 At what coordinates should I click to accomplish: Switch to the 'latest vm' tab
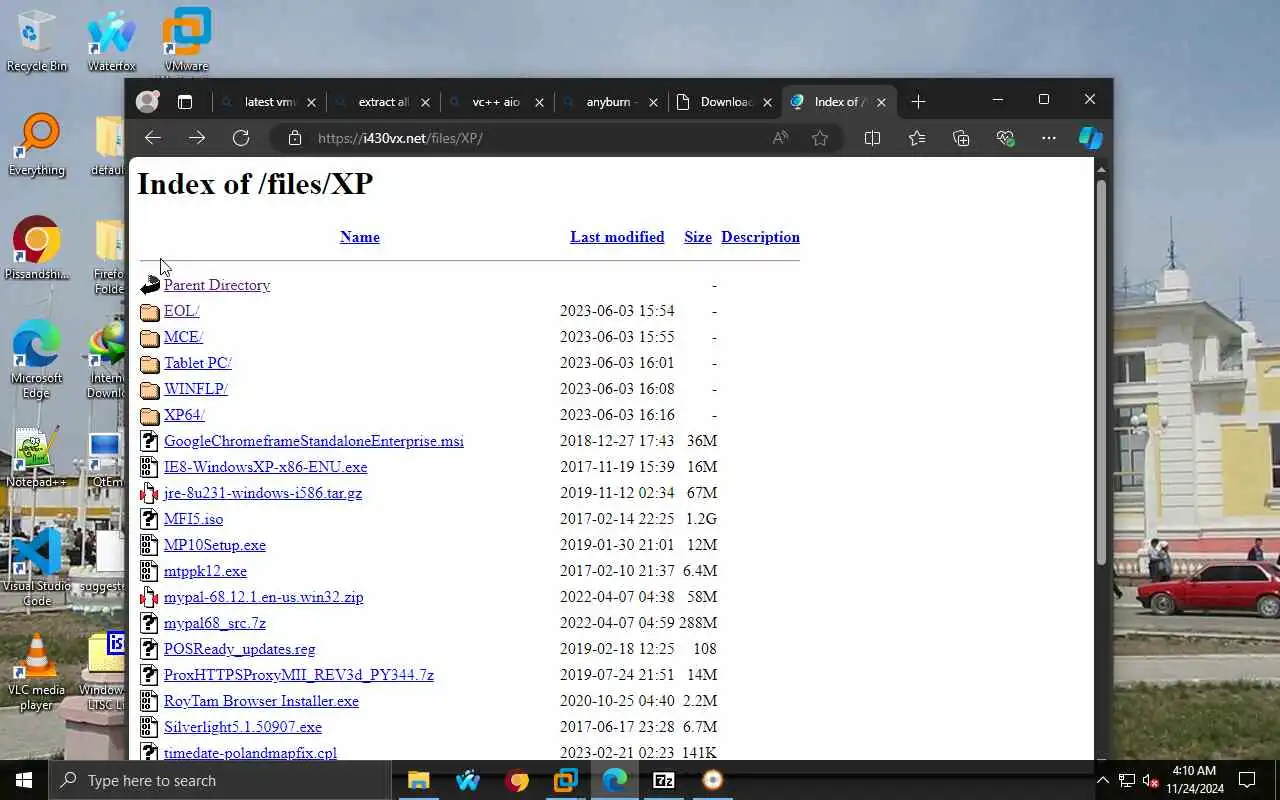coord(267,102)
